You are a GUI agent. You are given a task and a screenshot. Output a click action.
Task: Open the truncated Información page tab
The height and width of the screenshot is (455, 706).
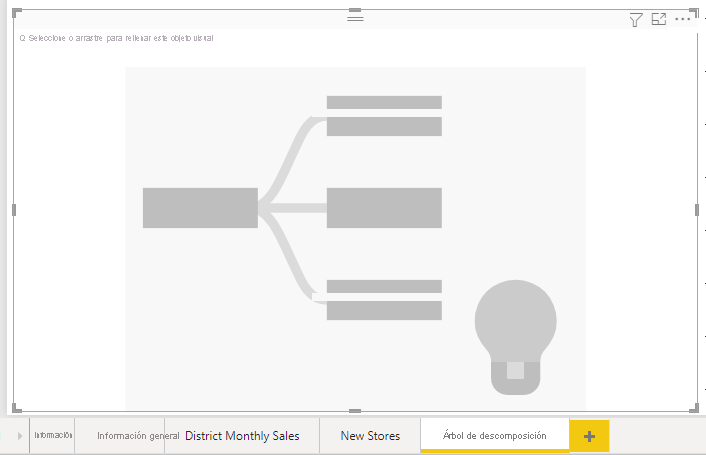pos(52,435)
